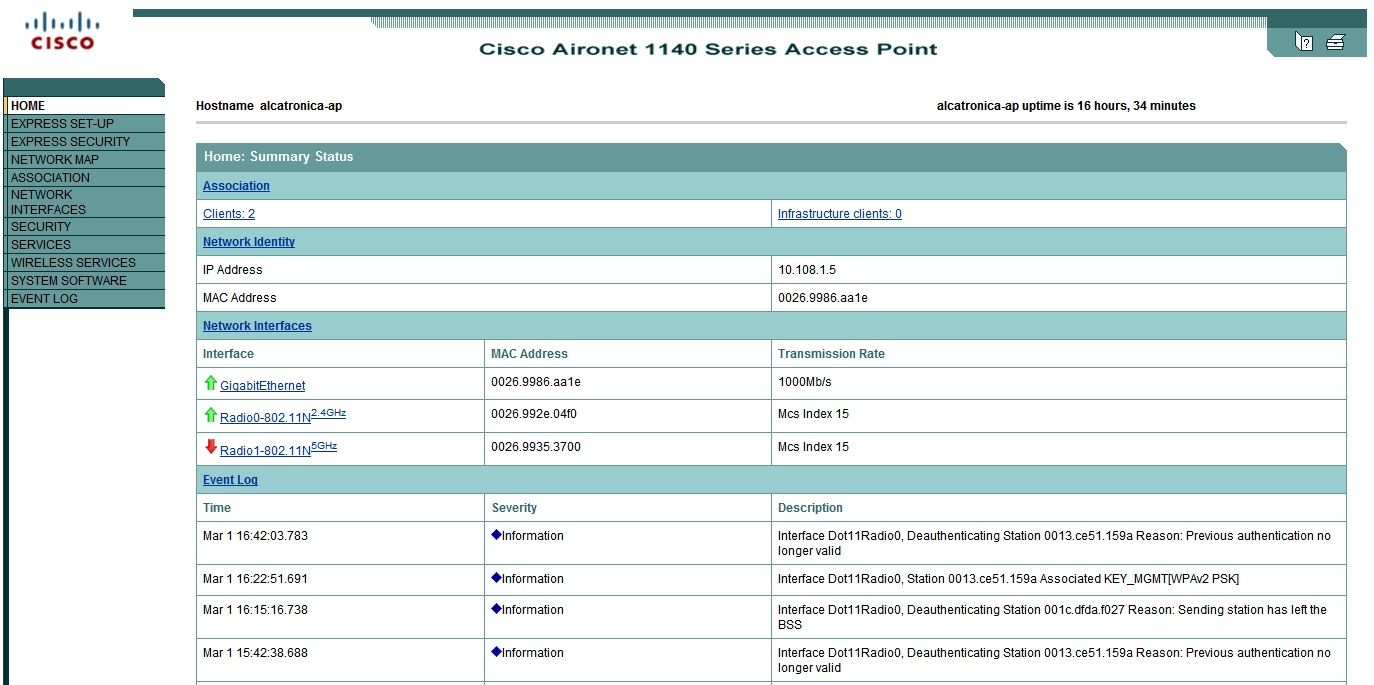Click red down arrow beside Radio1-802.11N
The image size is (1374, 685).
click(210, 447)
